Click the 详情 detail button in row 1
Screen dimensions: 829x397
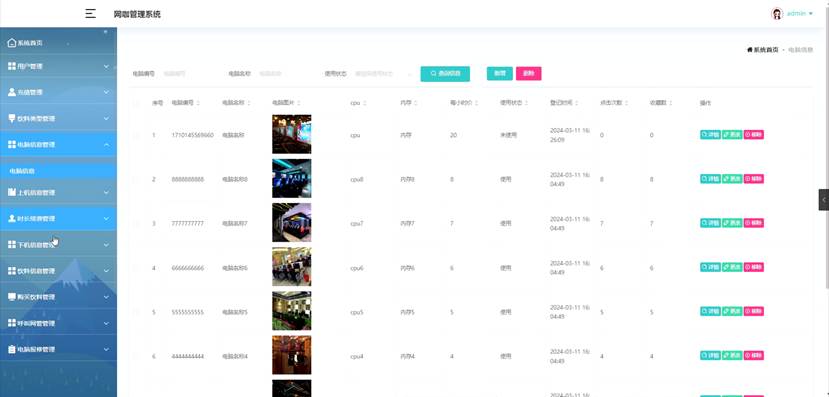click(711, 135)
